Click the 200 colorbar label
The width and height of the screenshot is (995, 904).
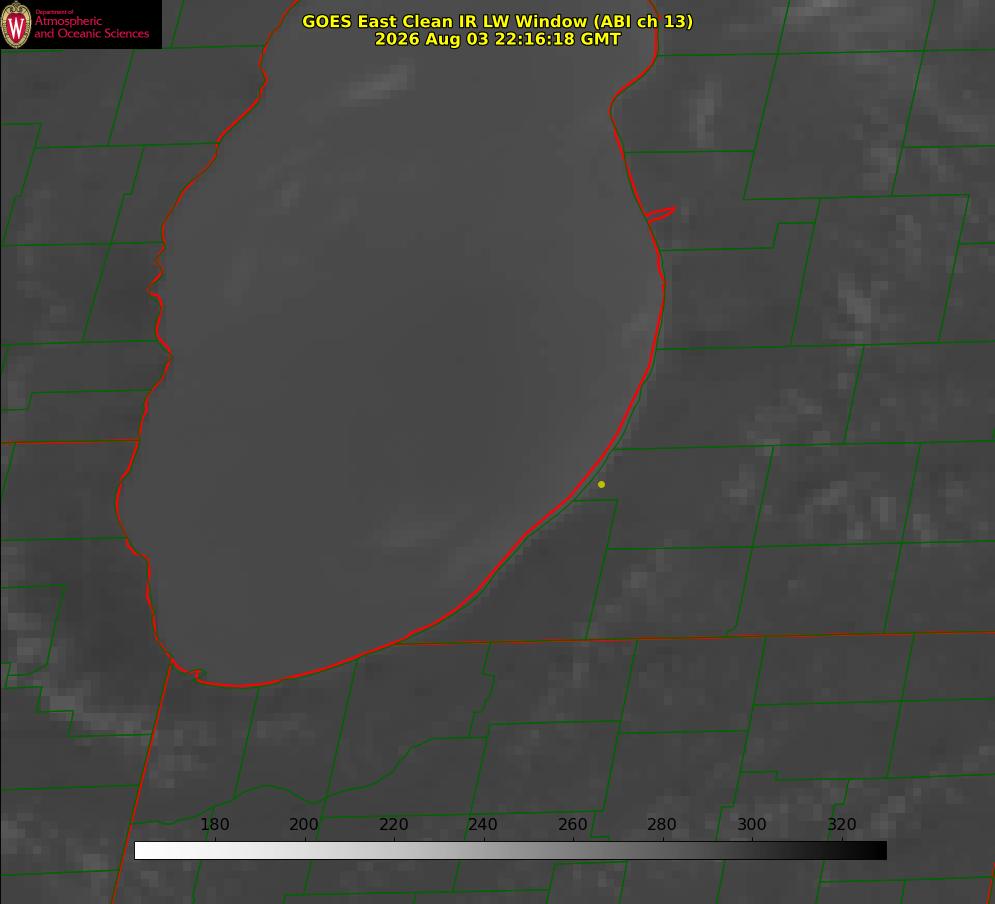(304, 824)
